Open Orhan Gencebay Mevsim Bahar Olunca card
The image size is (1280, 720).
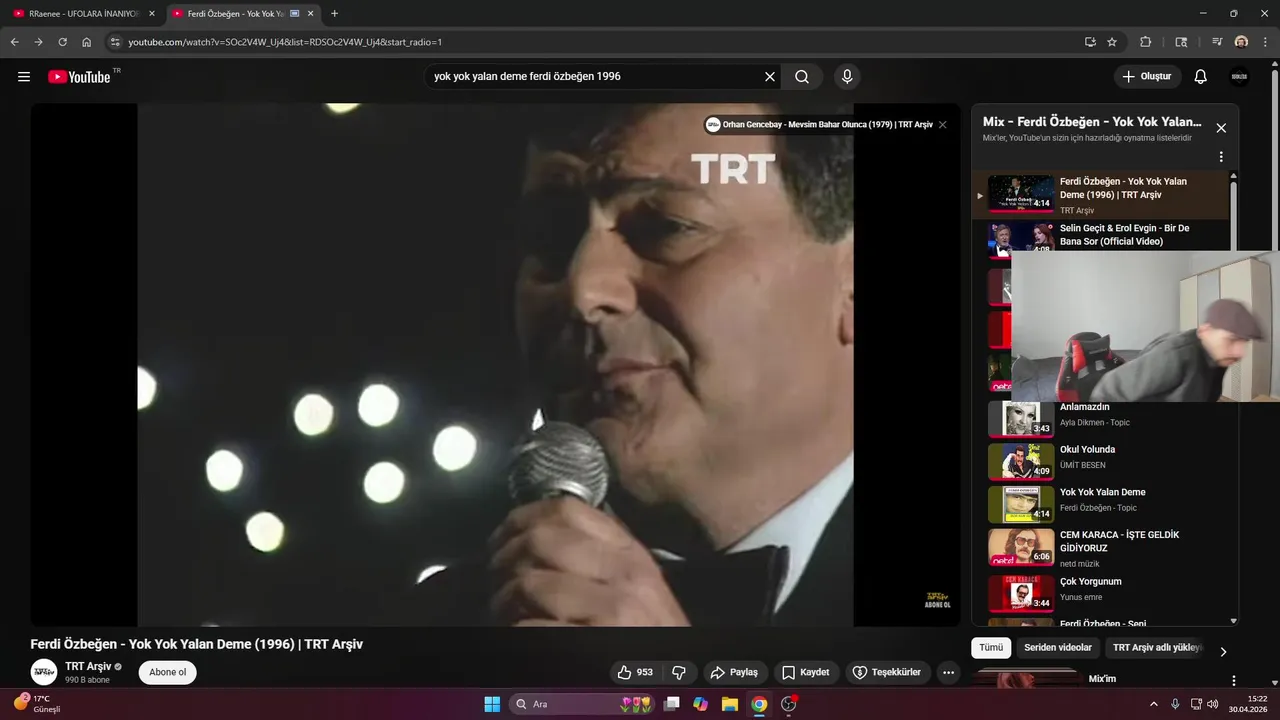[819, 125]
